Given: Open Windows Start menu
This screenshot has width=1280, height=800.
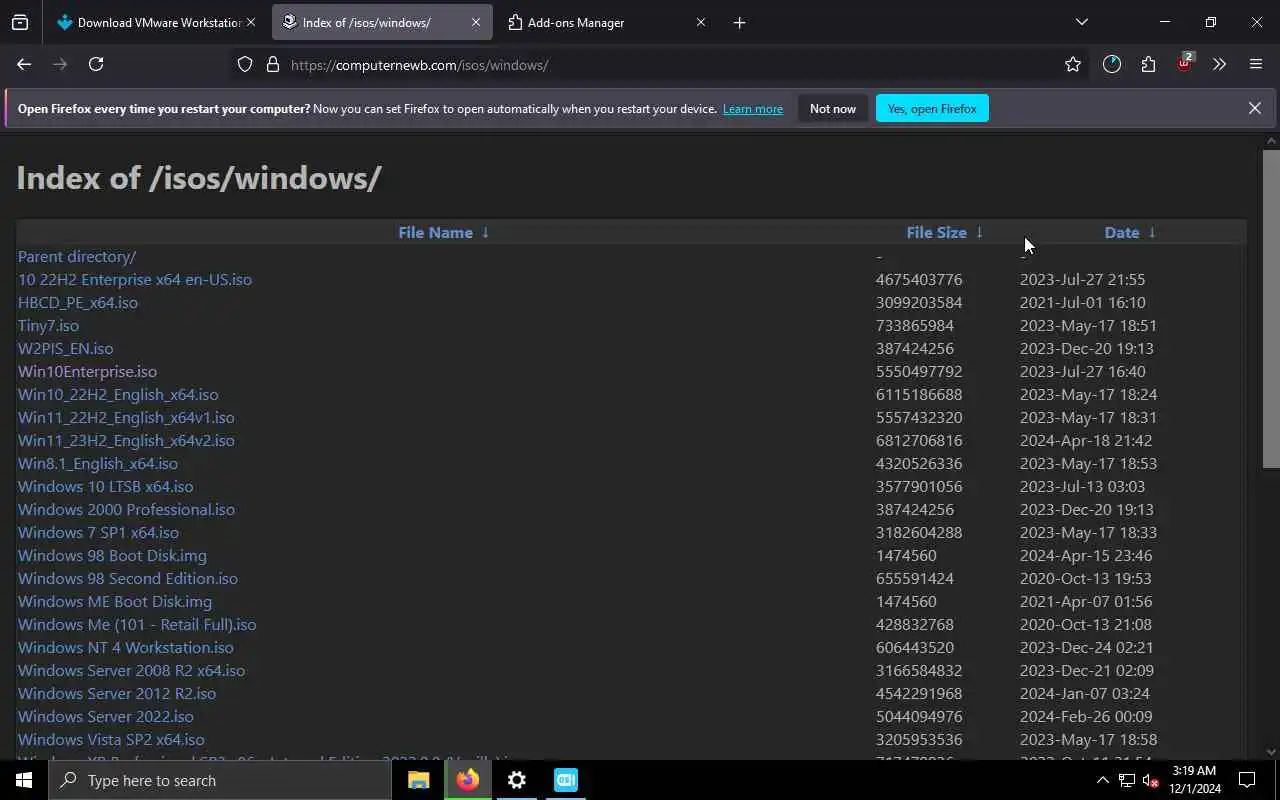Looking at the screenshot, I should tap(24, 780).
